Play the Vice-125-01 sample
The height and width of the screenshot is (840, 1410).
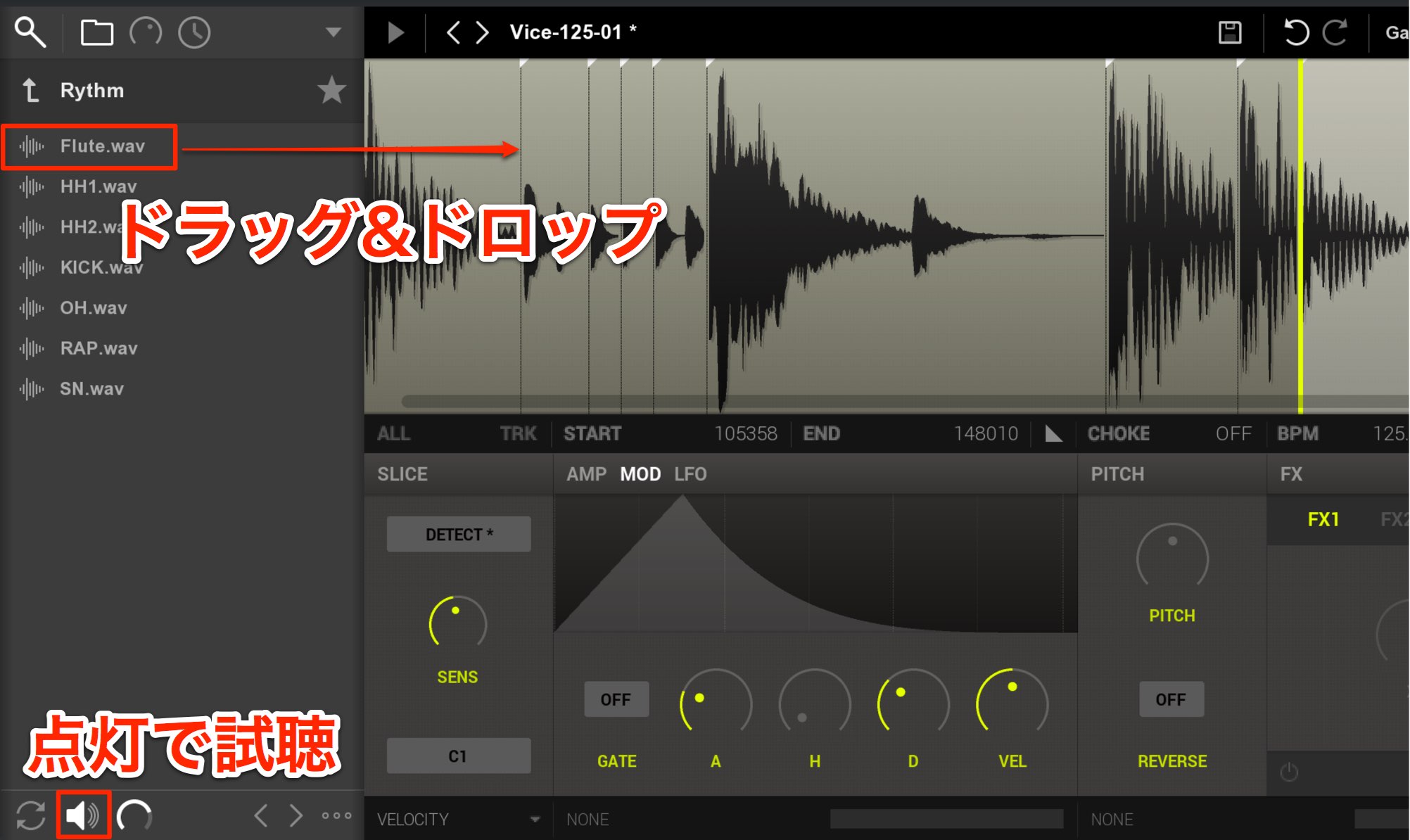396,32
